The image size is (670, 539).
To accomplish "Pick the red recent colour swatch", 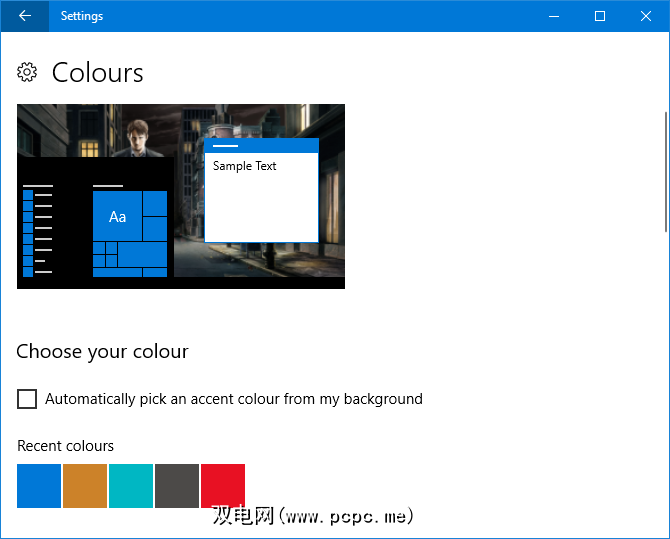I will point(223,486).
